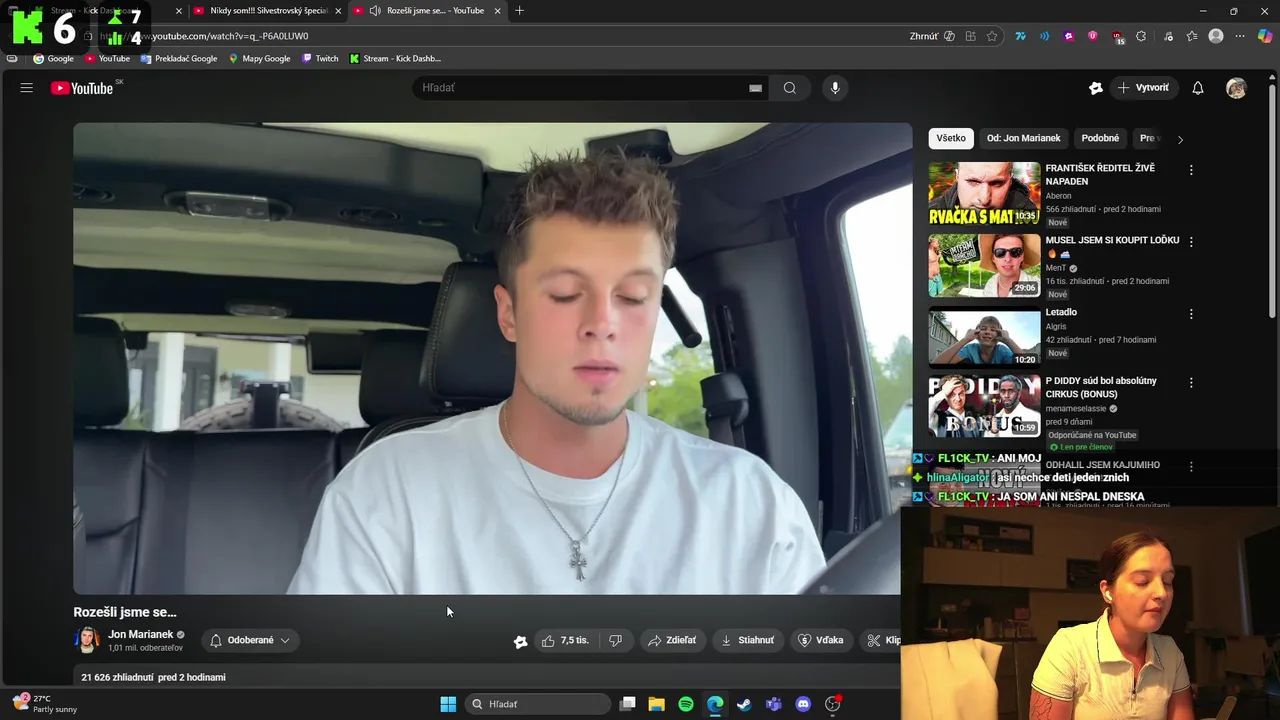Like the video with thumbs up

[565, 640]
